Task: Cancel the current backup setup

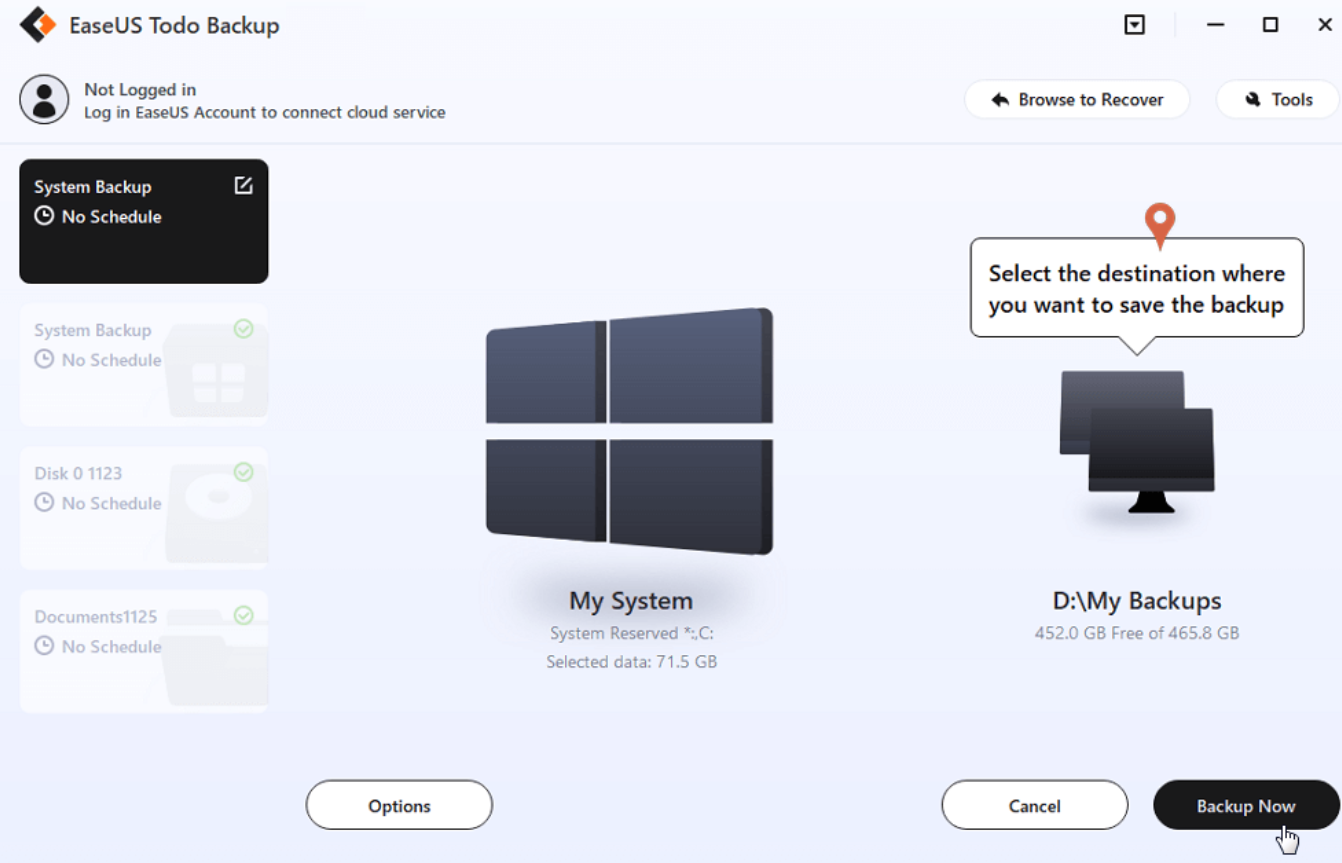Action: point(1034,805)
